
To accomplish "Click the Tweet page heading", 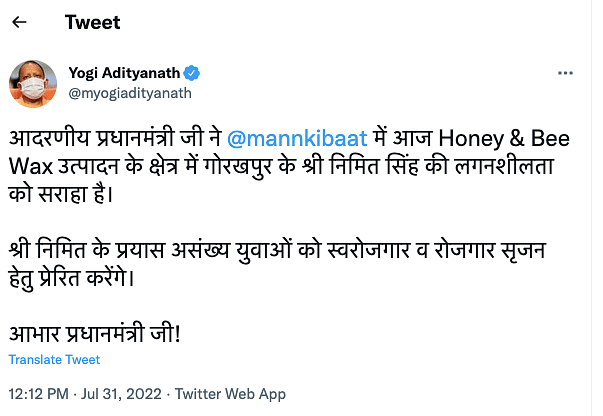I will point(92,22).
